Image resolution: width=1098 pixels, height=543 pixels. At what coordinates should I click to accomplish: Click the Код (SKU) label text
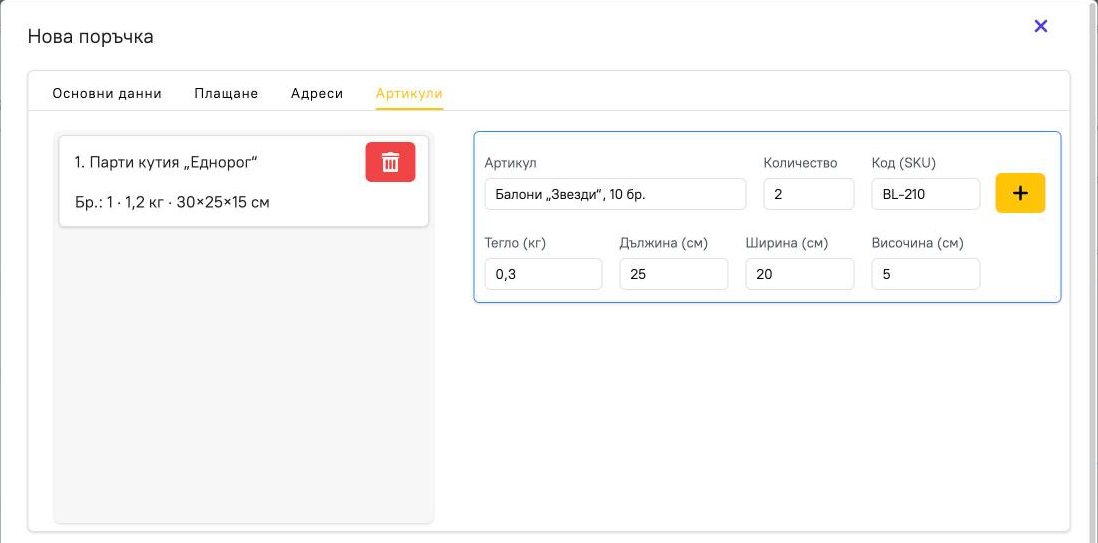point(904,163)
